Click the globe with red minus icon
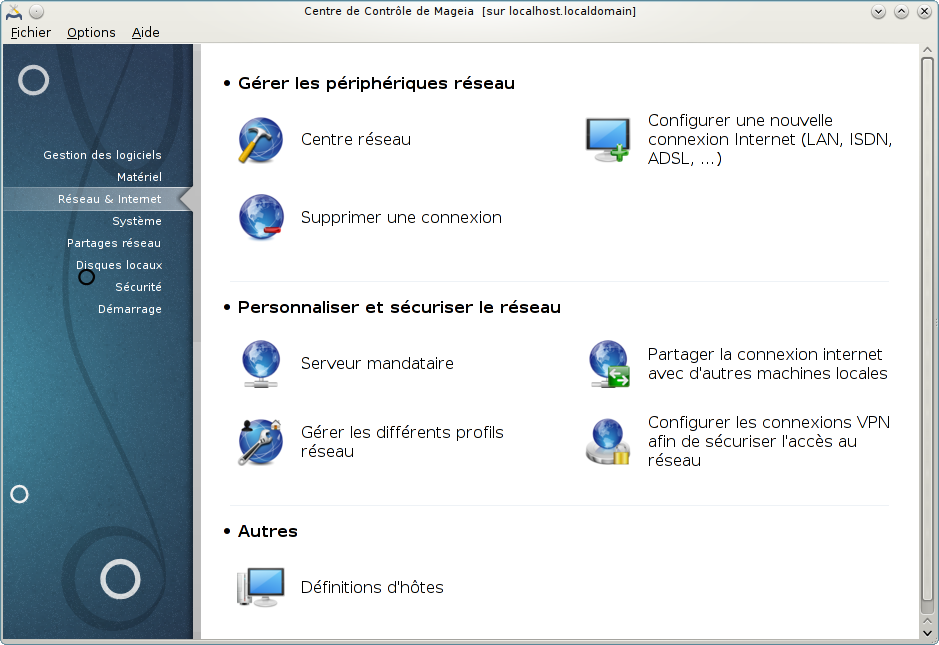 coord(261,217)
